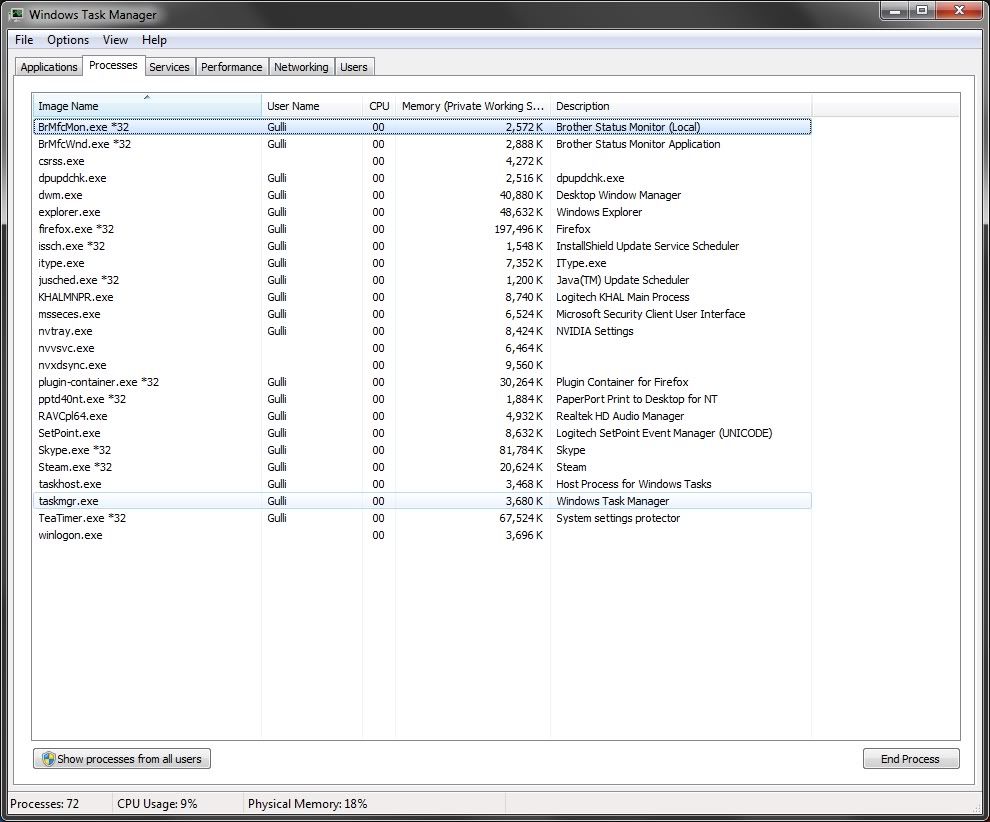990x822 pixels.
Task: Close the Windows Task Manager window
Action: tap(960, 11)
